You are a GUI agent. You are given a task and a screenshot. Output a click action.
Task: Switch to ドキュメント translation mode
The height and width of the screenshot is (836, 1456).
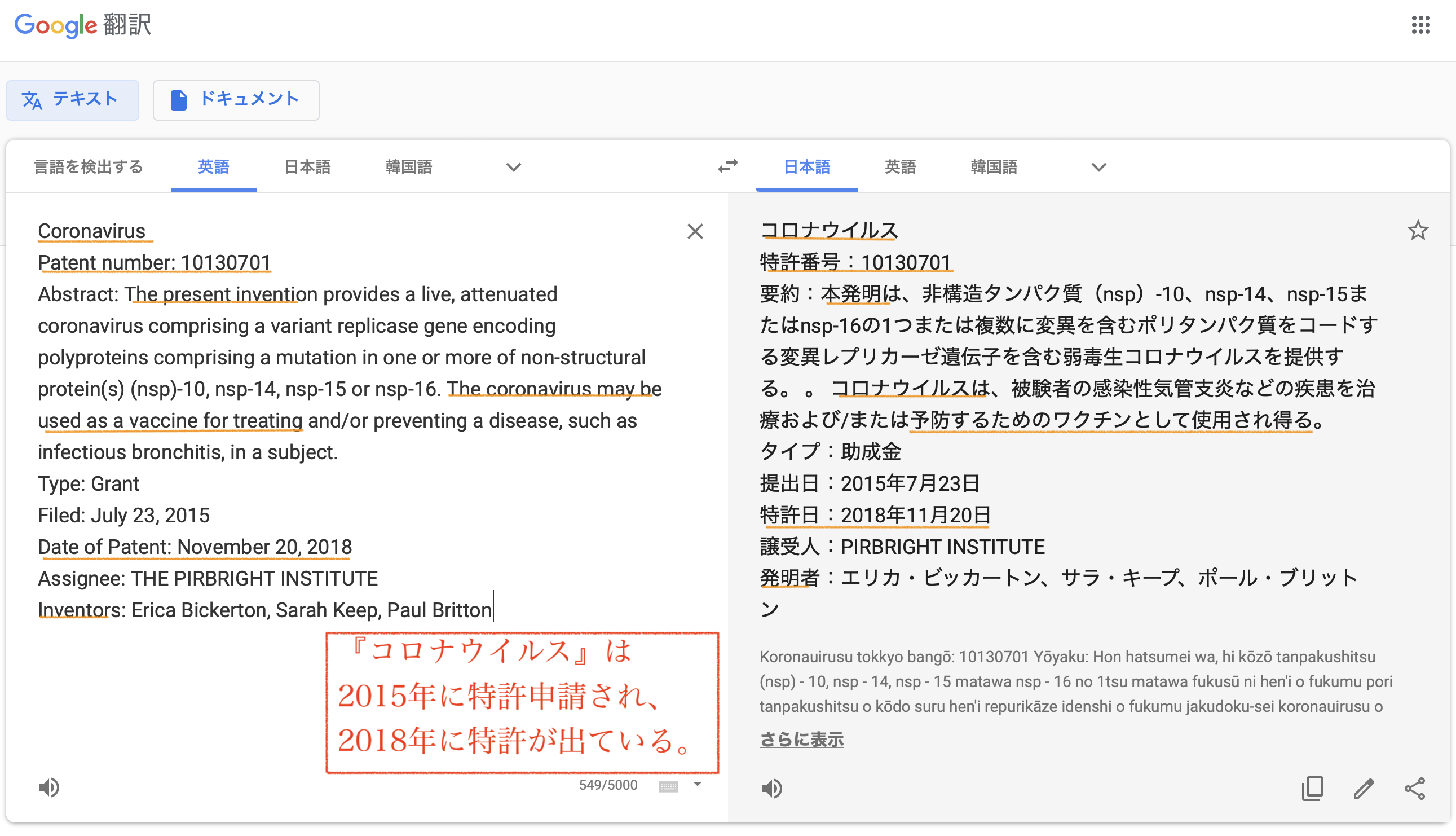[x=236, y=100]
